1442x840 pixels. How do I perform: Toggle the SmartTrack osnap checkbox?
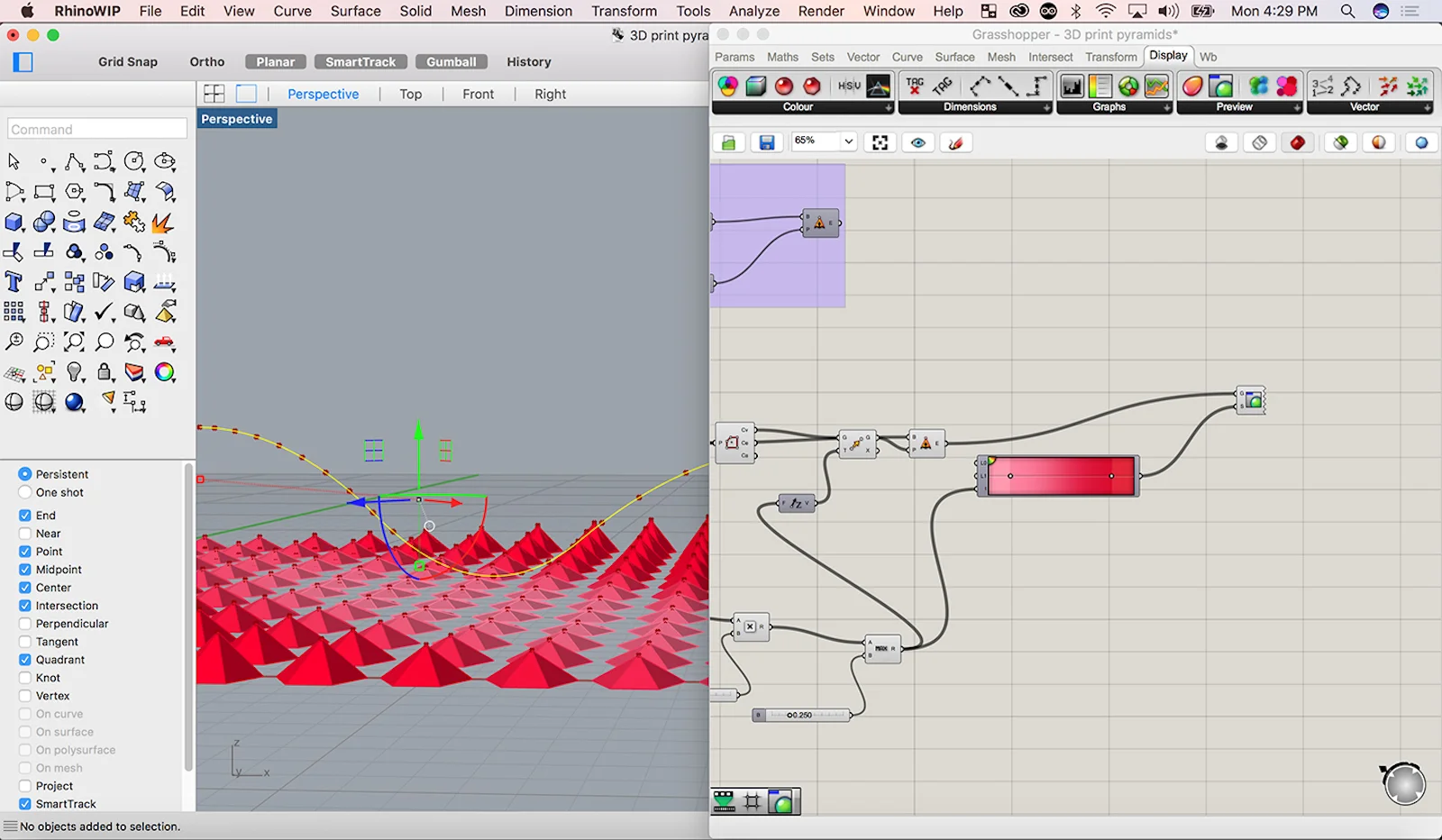coord(25,804)
